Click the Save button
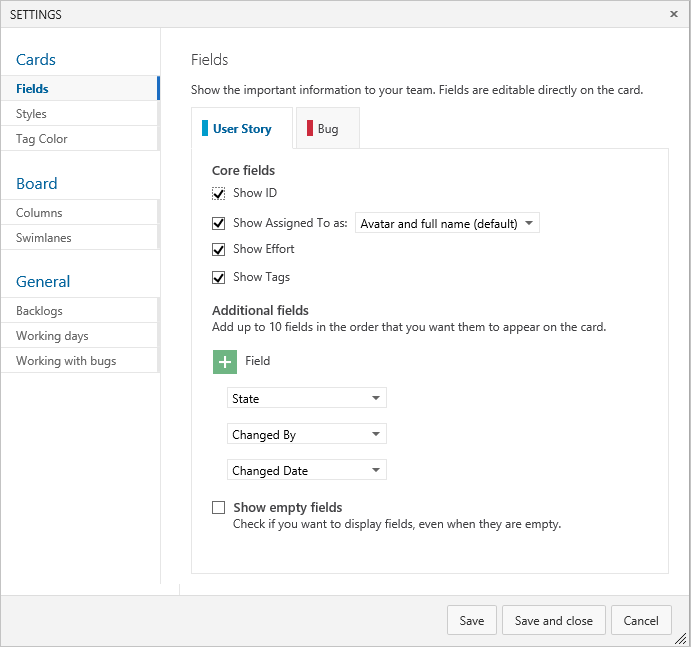Viewport: 691px width, 647px height. point(472,621)
